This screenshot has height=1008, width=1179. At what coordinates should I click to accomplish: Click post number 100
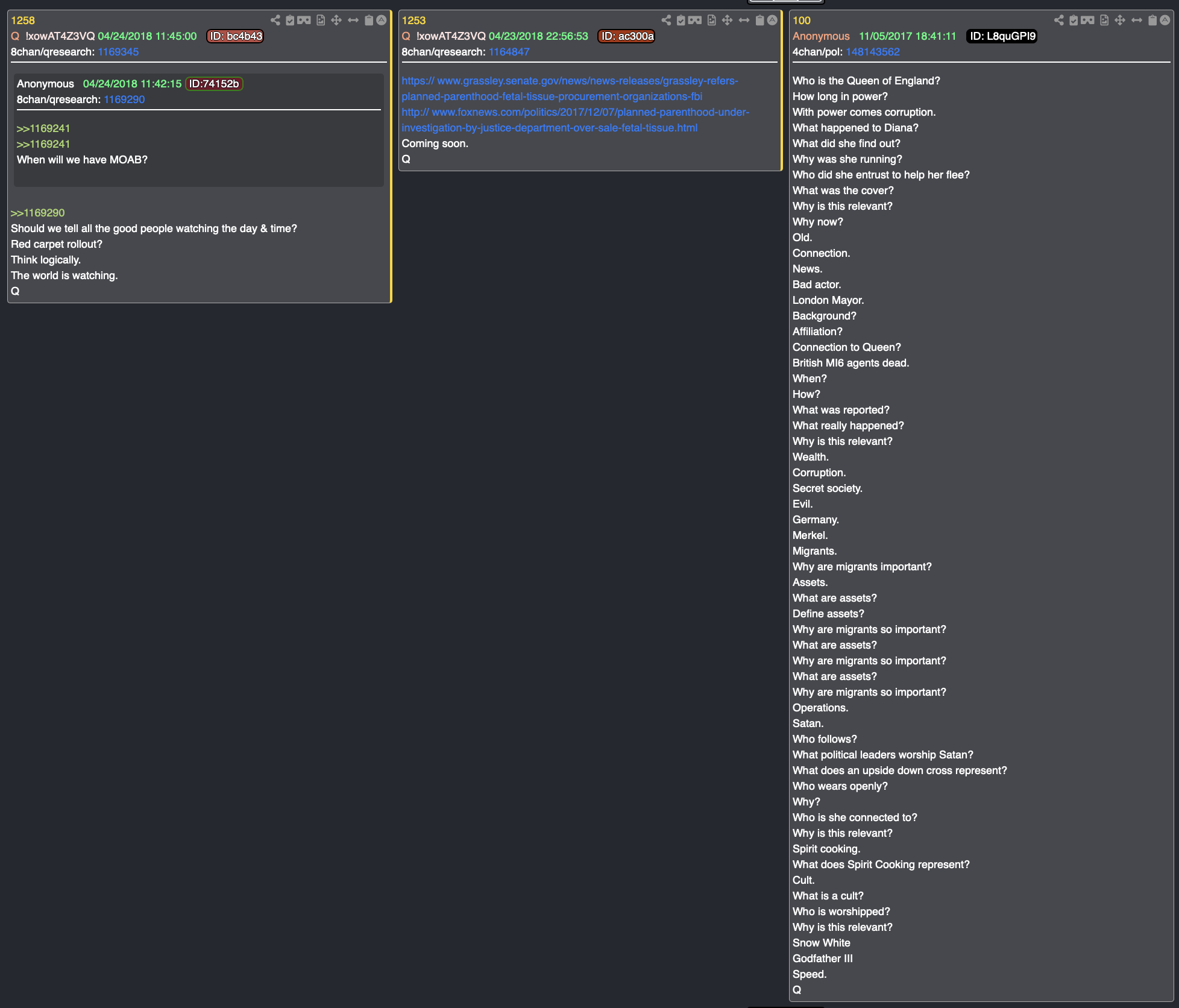pos(802,20)
